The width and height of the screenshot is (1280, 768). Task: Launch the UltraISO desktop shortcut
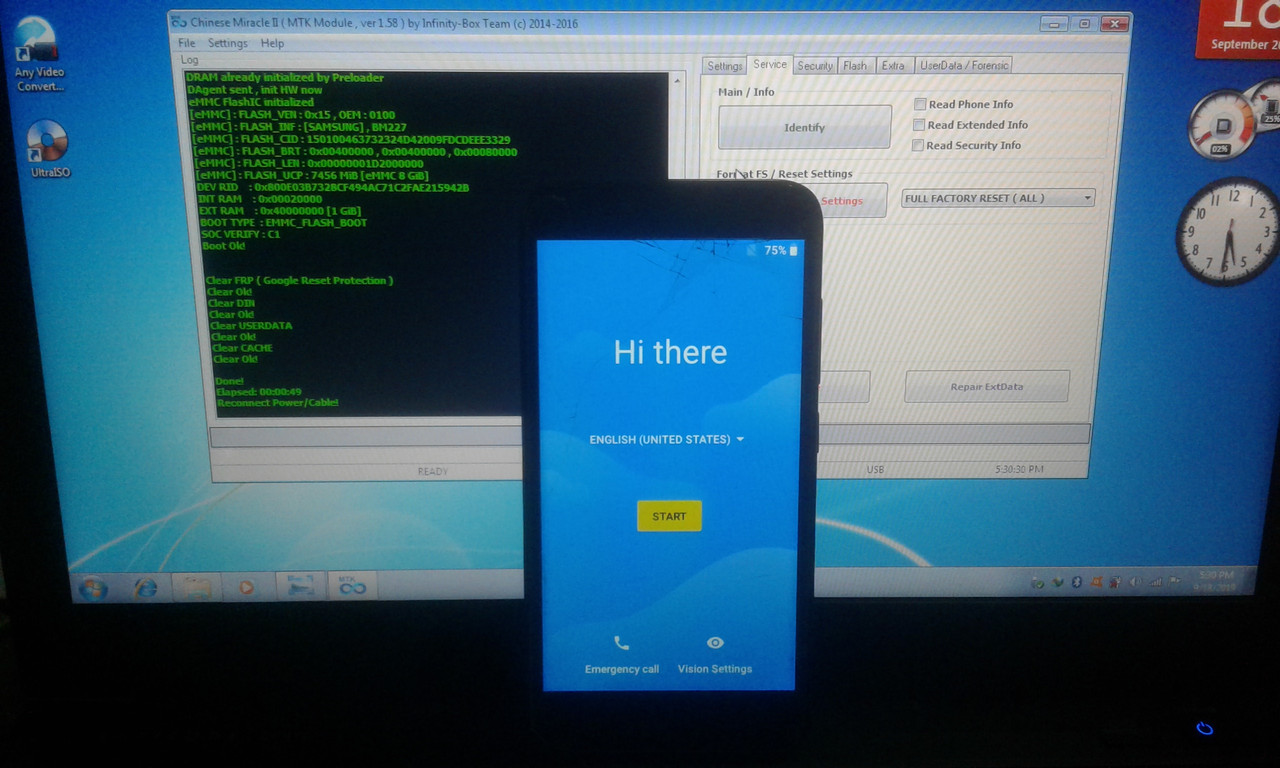(x=49, y=149)
